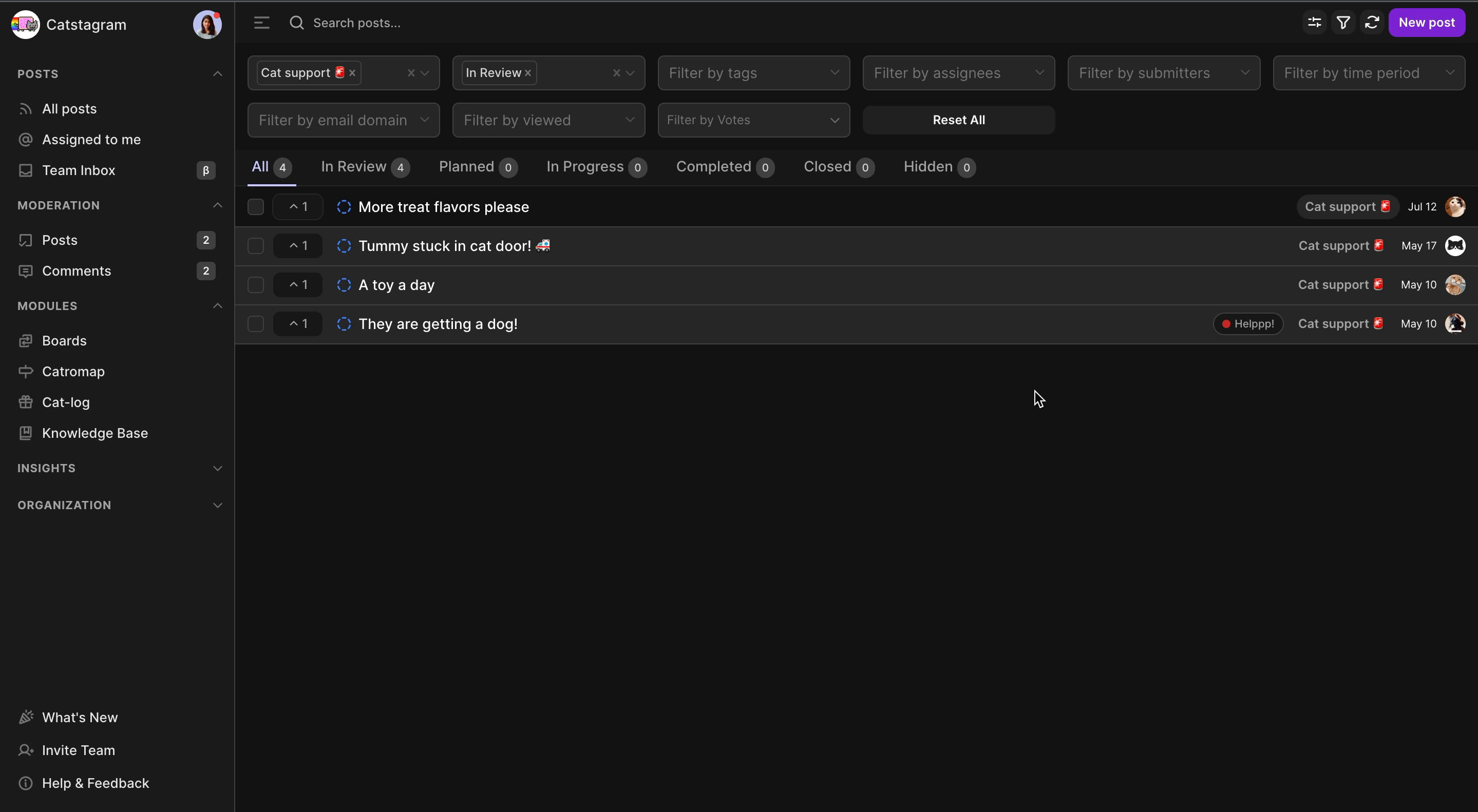Expand the INSIGHTS sidebar section
1478x812 pixels.
point(217,469)
